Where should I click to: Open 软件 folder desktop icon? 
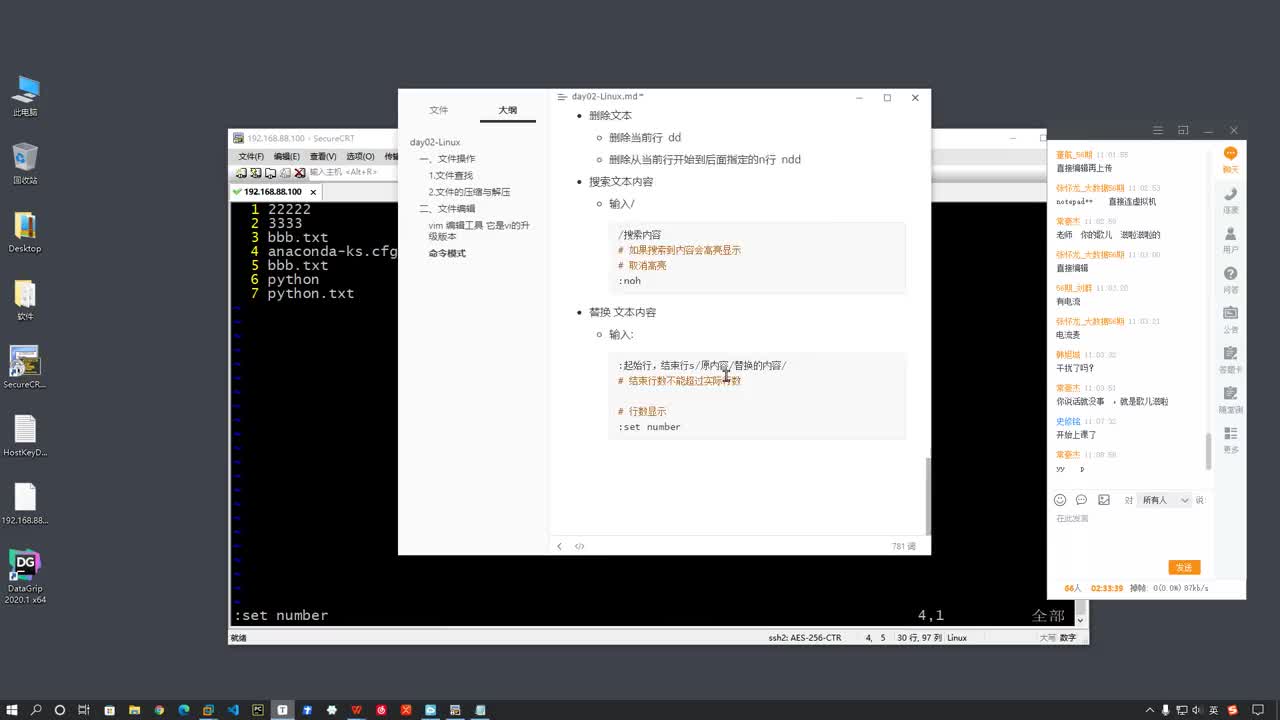tap(25, 300)
